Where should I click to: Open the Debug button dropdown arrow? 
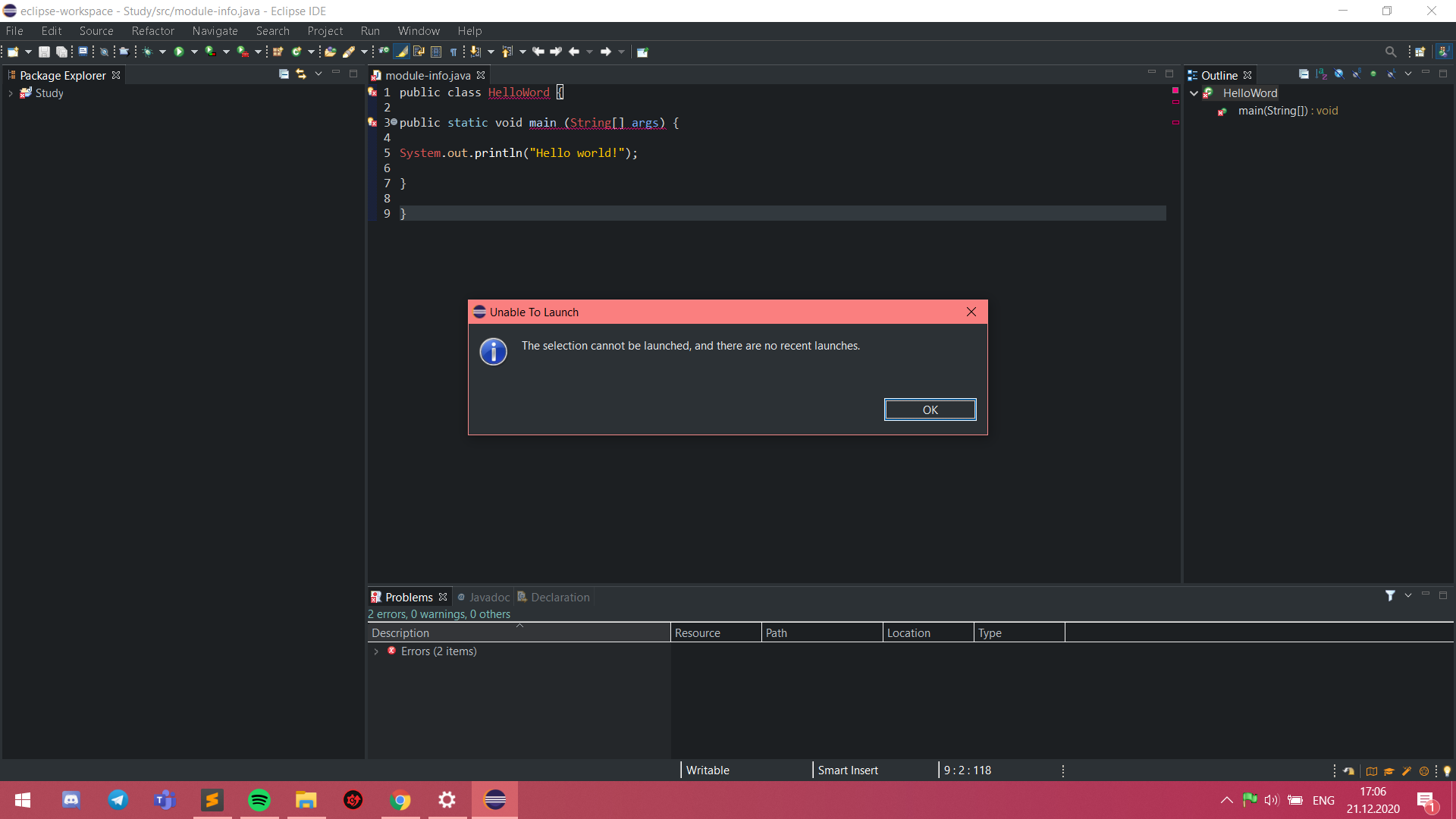point(162,52)
